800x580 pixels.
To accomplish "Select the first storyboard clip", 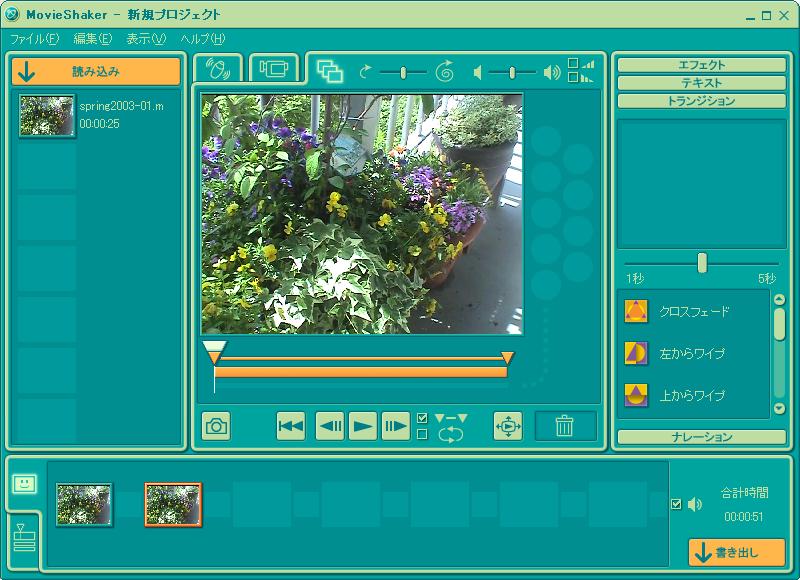I will [84, 505].
